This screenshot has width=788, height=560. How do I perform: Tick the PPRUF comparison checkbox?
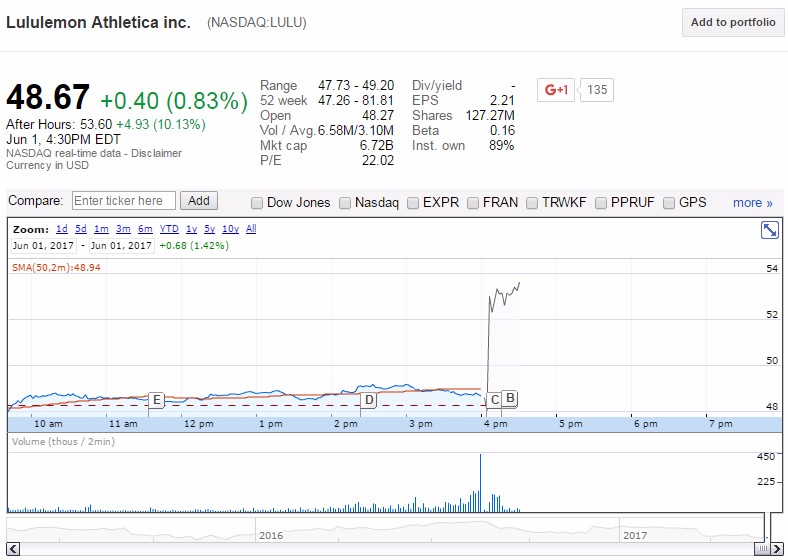pos(601,203)
